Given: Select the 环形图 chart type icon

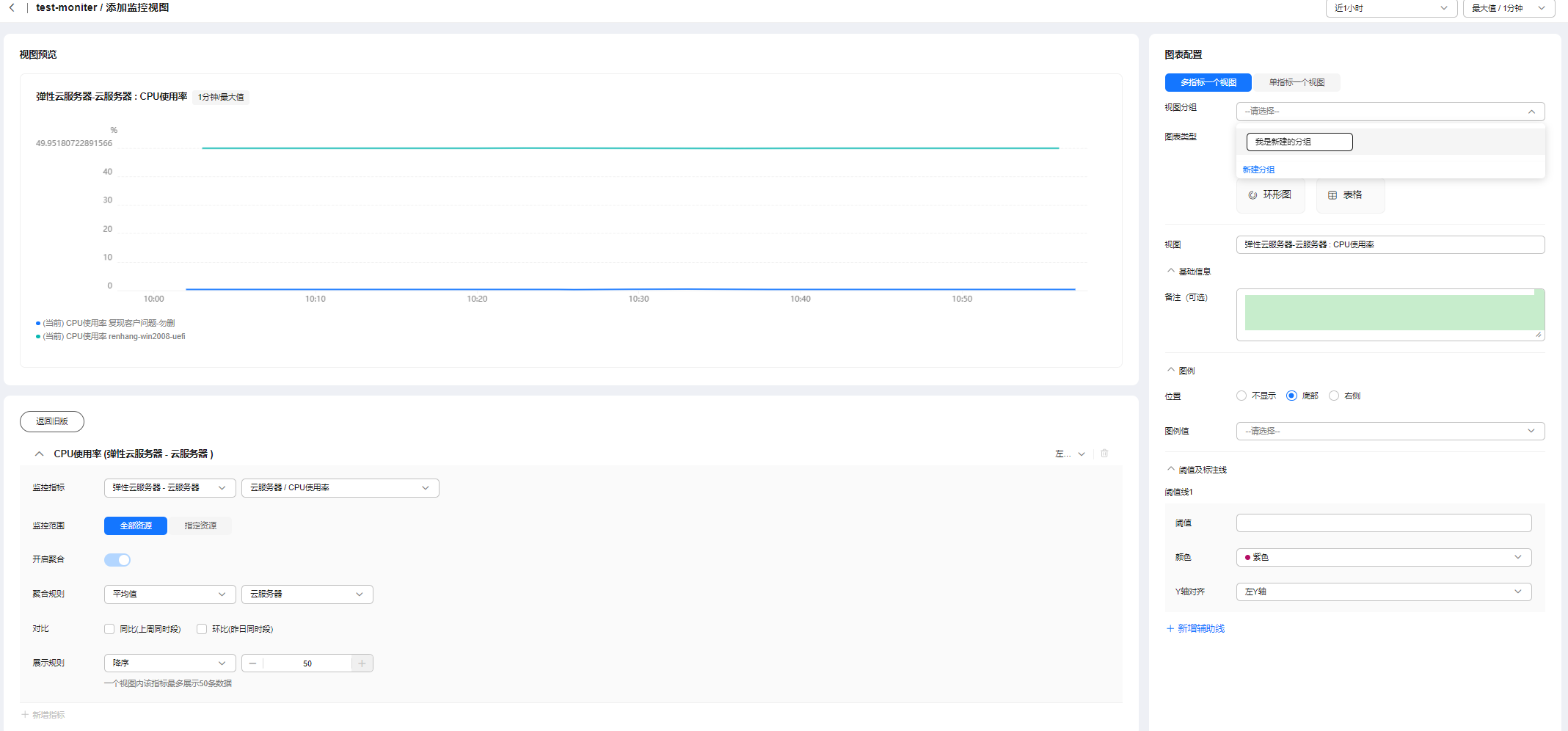Looking at the screenshot, I should (1252, 195).
